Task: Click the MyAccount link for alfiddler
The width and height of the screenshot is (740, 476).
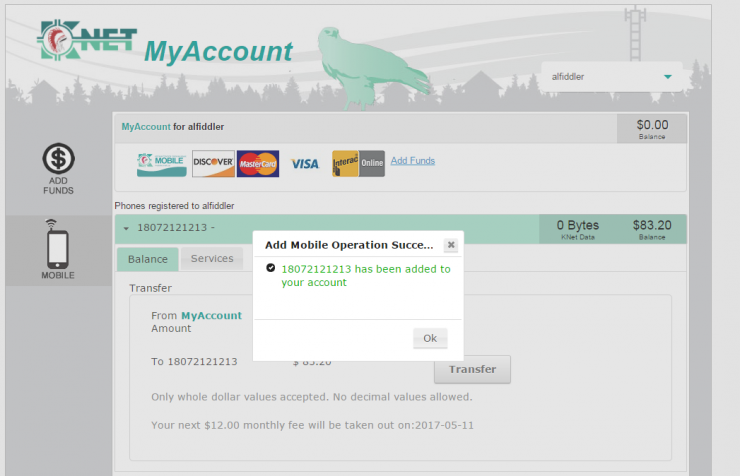Action: coord(146,127)
